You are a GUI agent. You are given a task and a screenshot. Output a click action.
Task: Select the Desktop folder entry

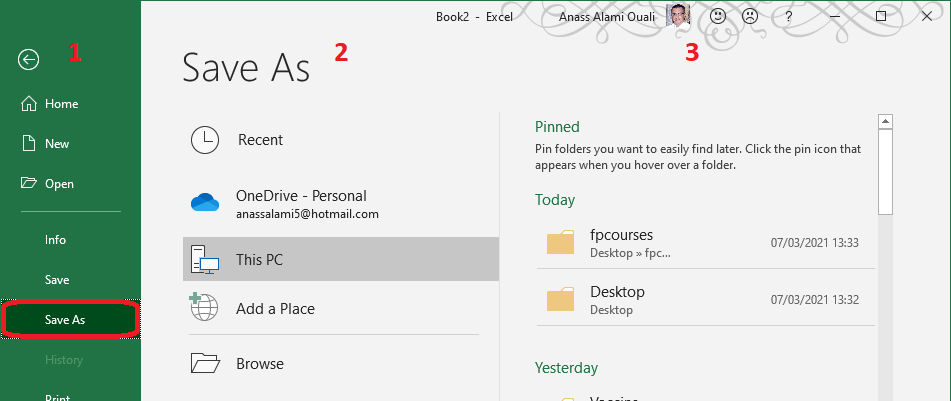coord(706,300)
